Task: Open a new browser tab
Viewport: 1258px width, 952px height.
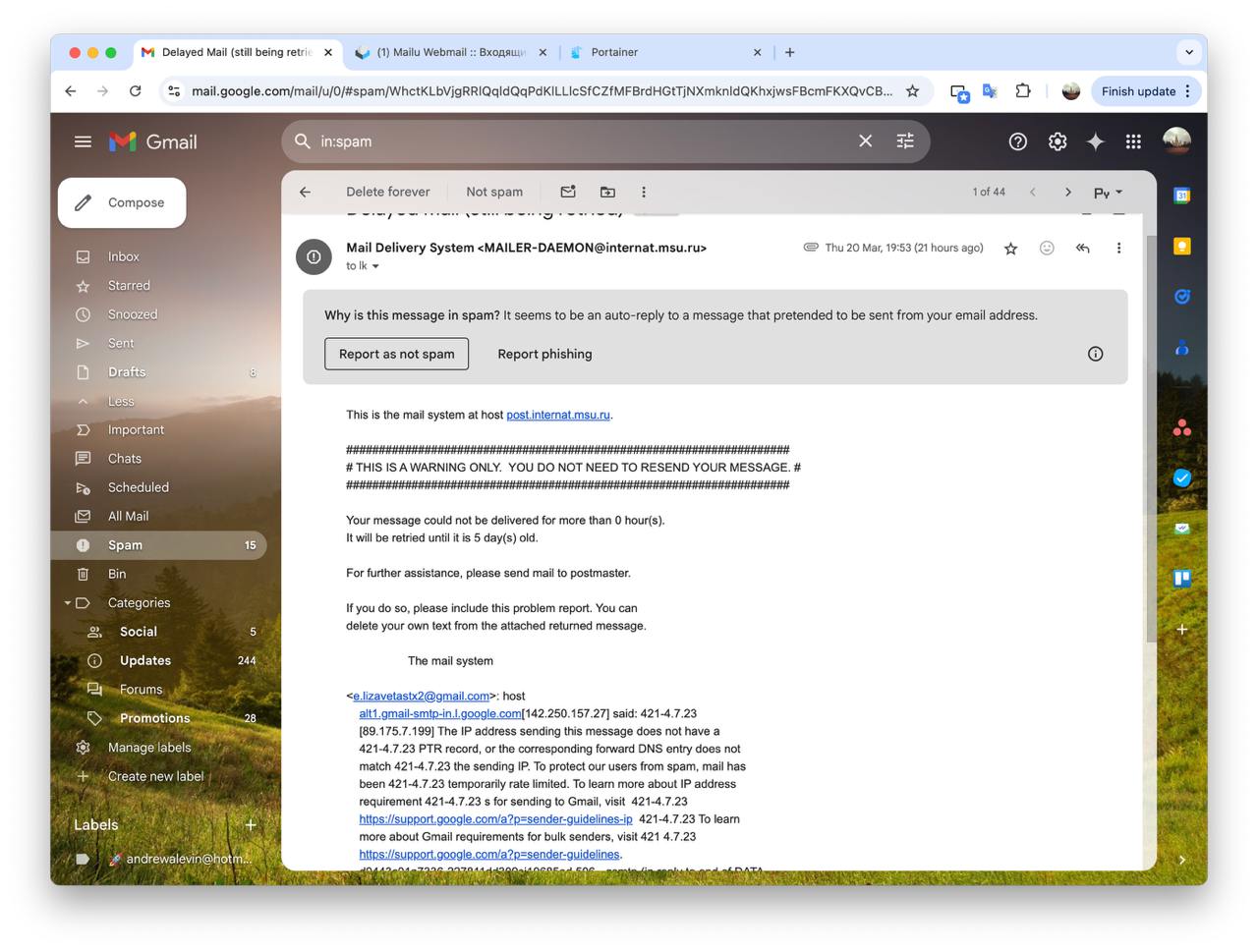Action: pyautogui.click(x=790, y=52)
